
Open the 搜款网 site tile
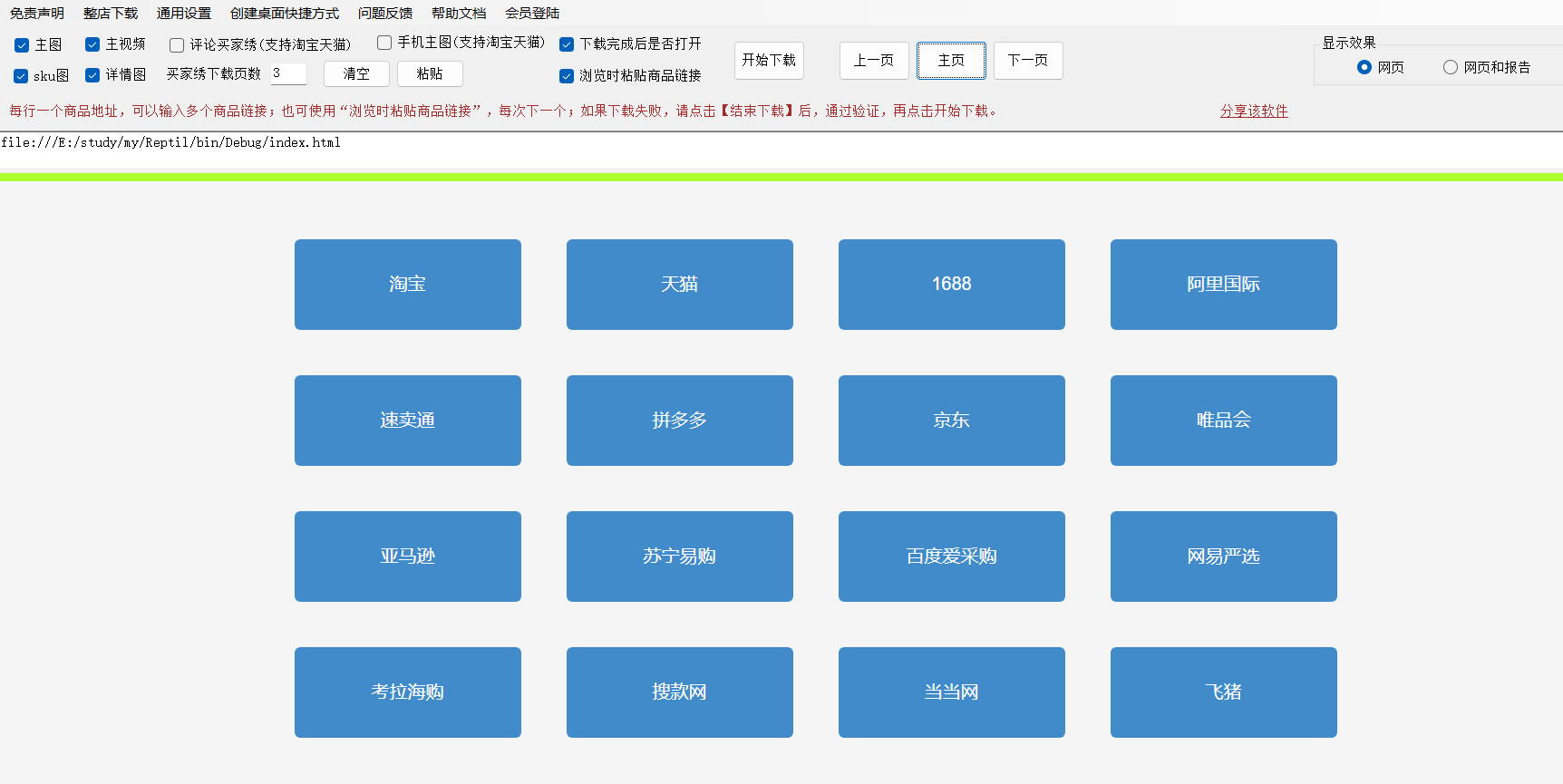click(680, 692)
